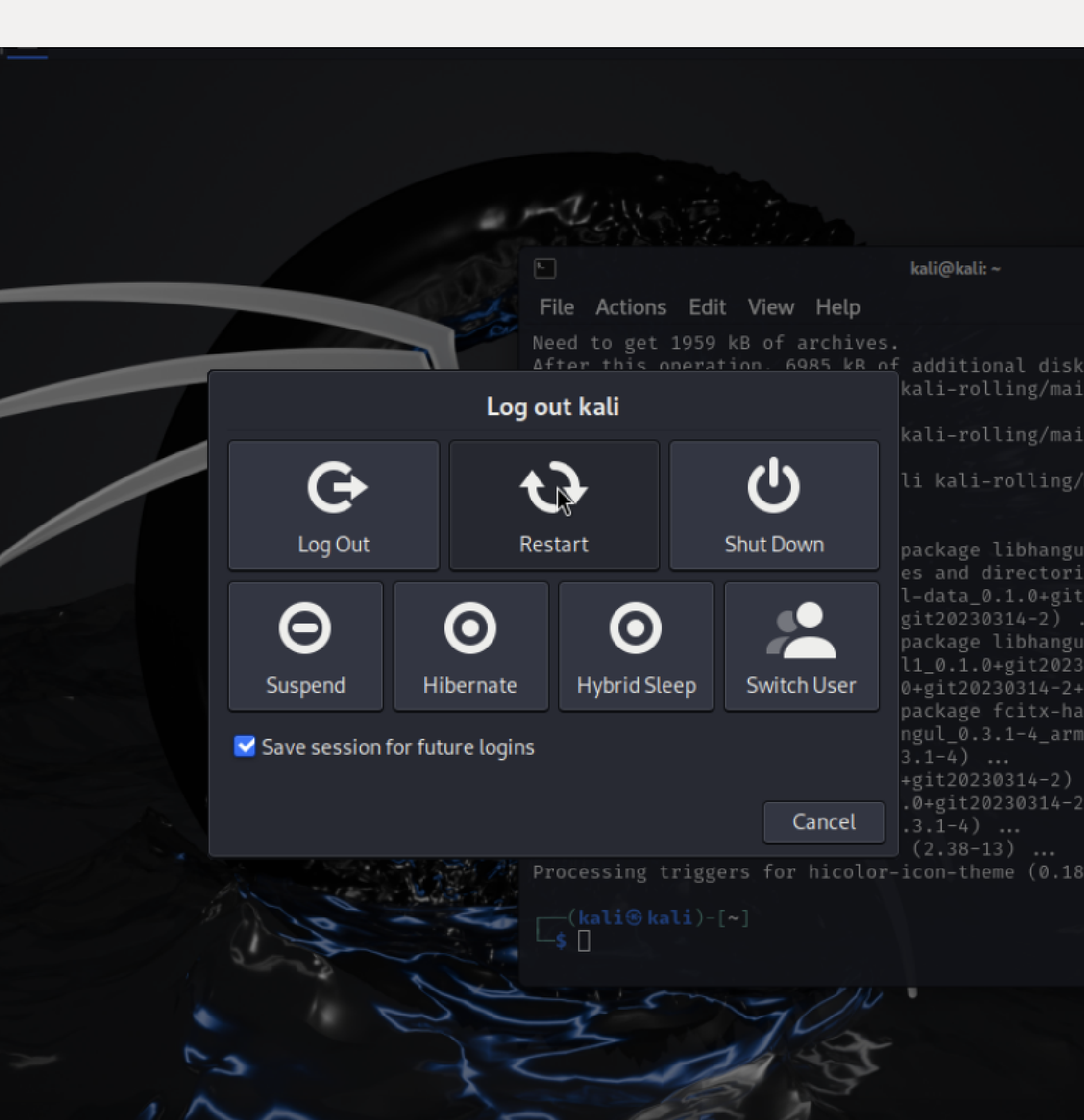Click 'Processing triggers for hicolor-icon-theme' line
1084x1120 pixels.
(x=808, y=872)
